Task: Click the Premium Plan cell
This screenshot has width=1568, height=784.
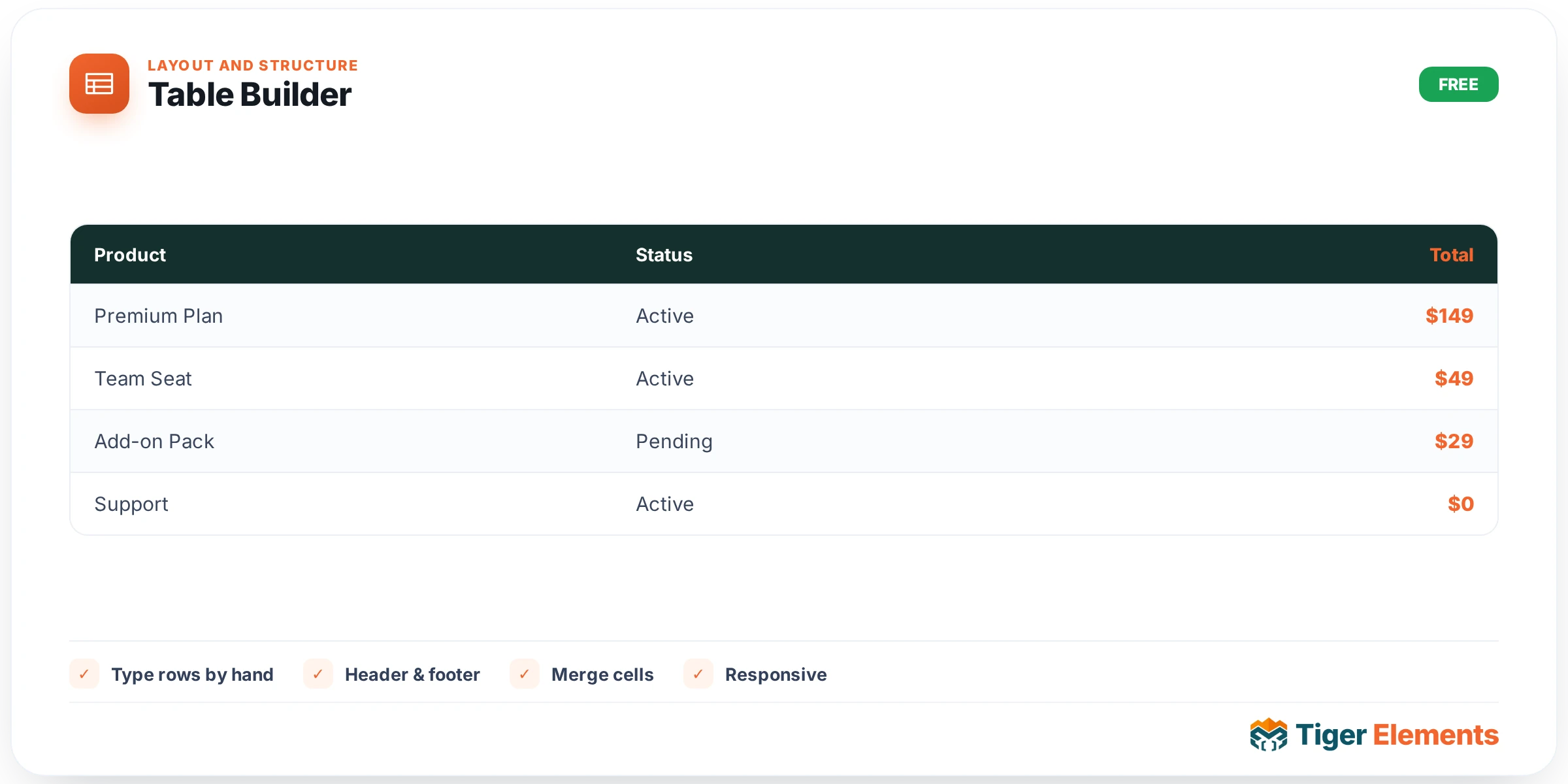Action: point(159,316)
